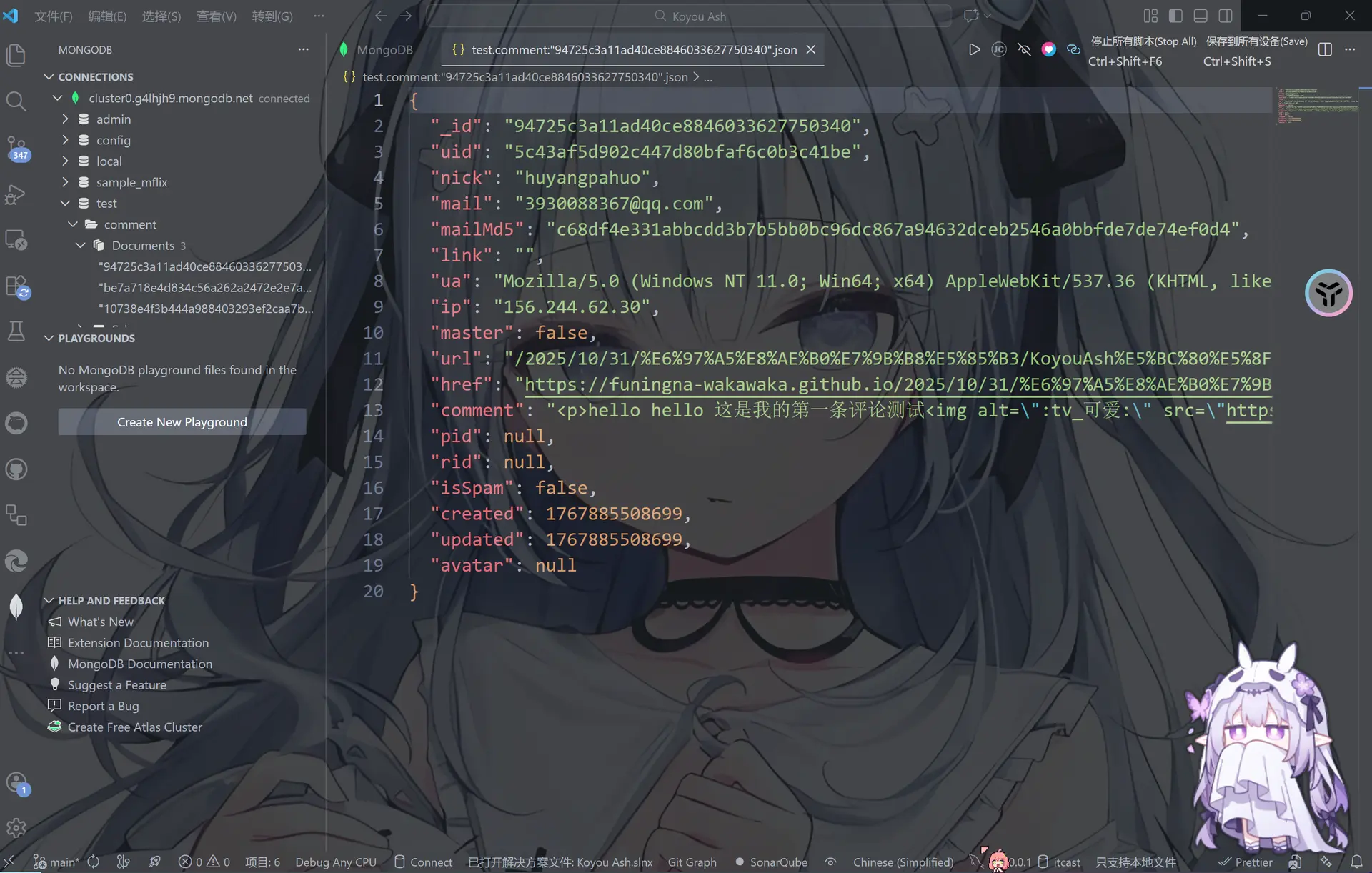Click the JC circle icon in editor toolbar

click(x=999, y=49)
